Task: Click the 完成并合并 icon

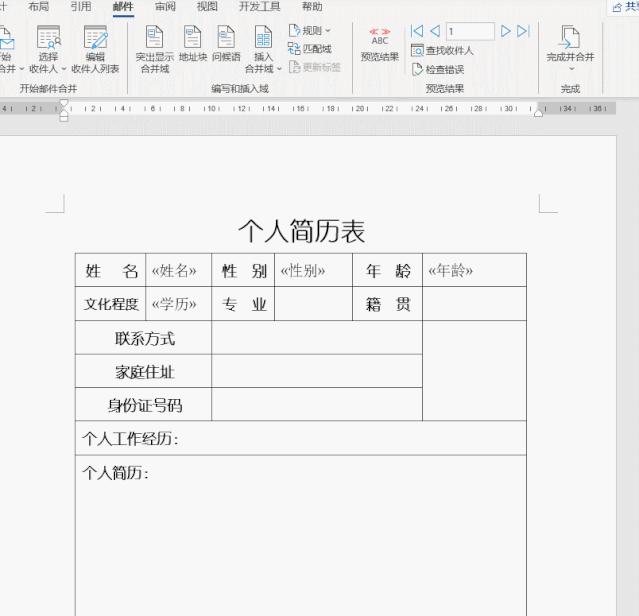Action: (x=570, y=37)
